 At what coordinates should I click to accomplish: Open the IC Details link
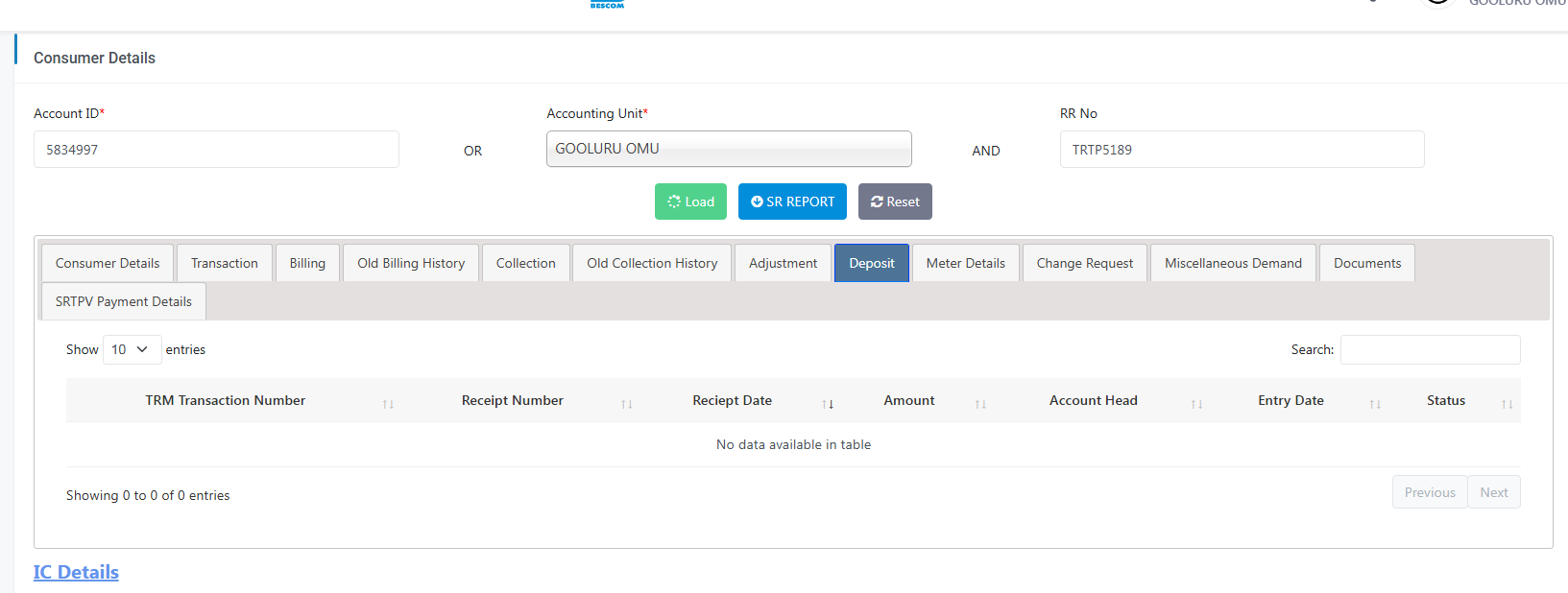coord(76,572)
